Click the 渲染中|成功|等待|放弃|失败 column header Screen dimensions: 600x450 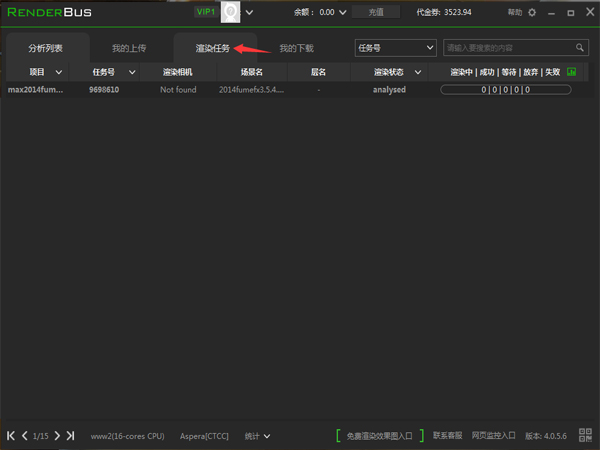[505, 72]
